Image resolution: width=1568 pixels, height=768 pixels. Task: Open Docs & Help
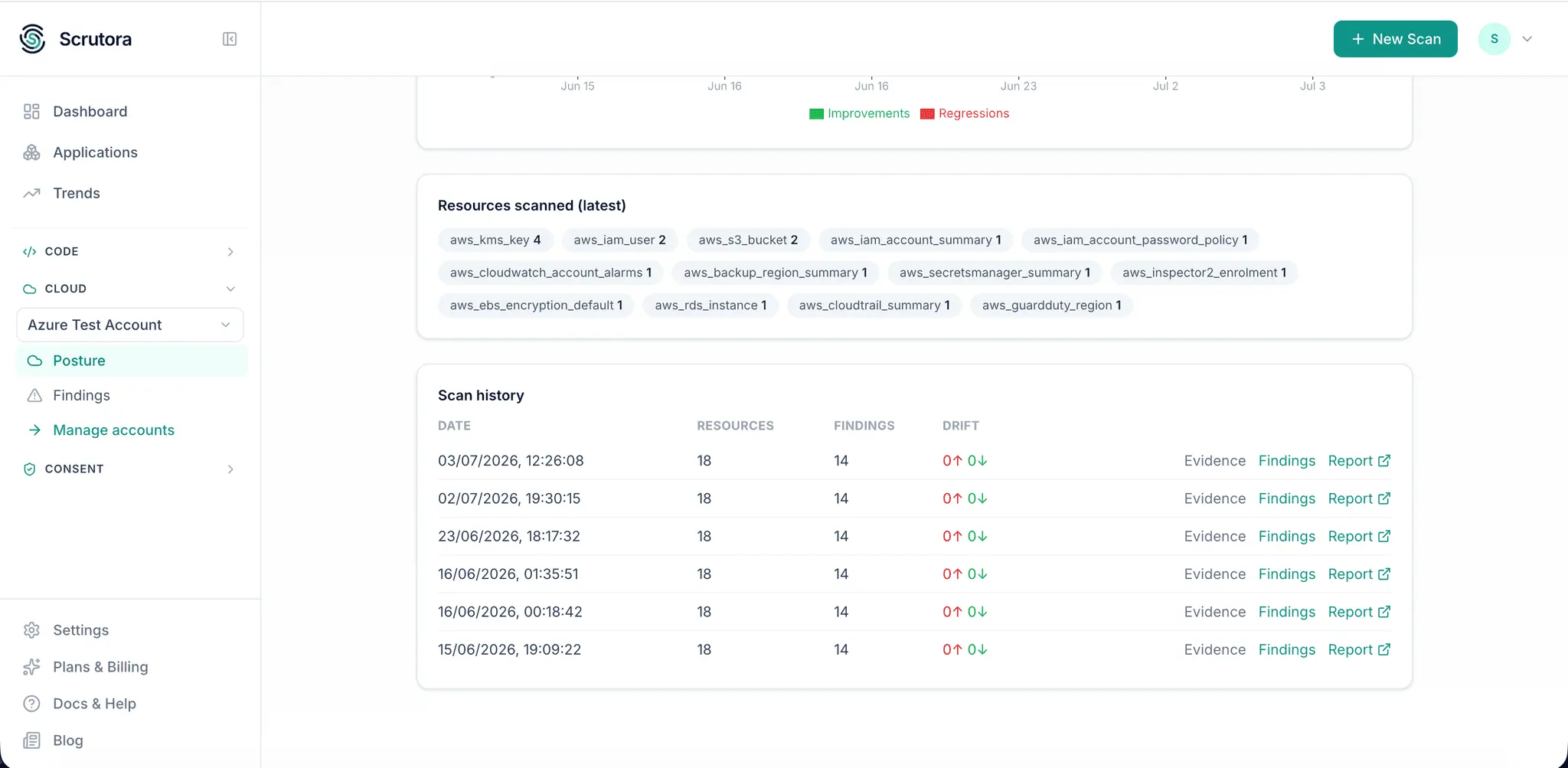pos(94,704)
